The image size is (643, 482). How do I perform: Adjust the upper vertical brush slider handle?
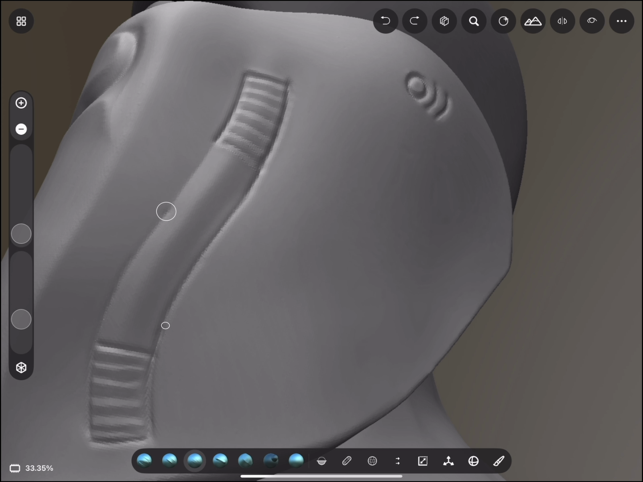[21, 234]
